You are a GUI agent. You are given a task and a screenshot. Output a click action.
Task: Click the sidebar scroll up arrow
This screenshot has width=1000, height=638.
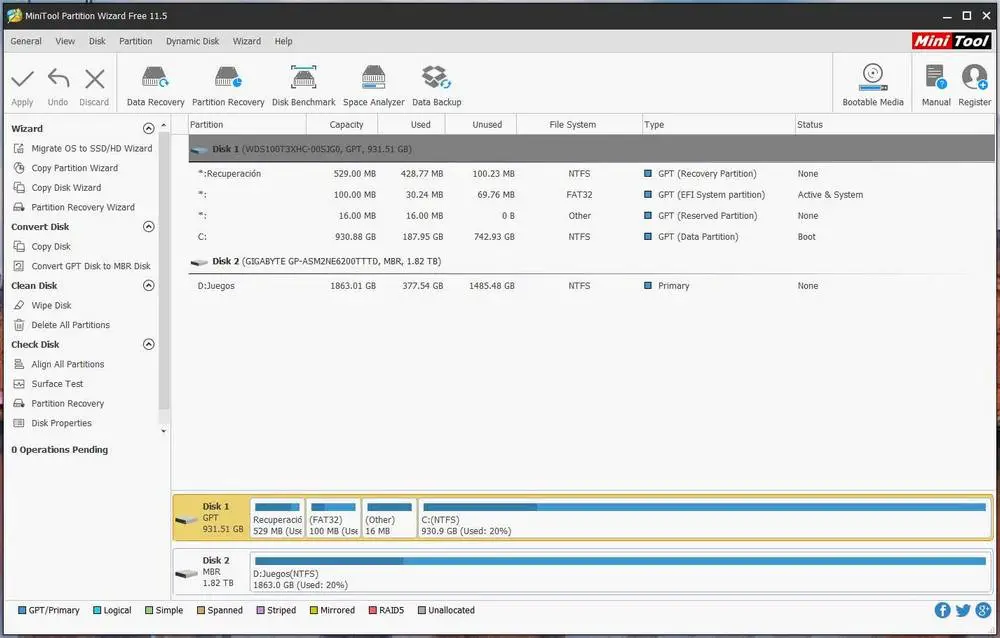click(164, 125)
